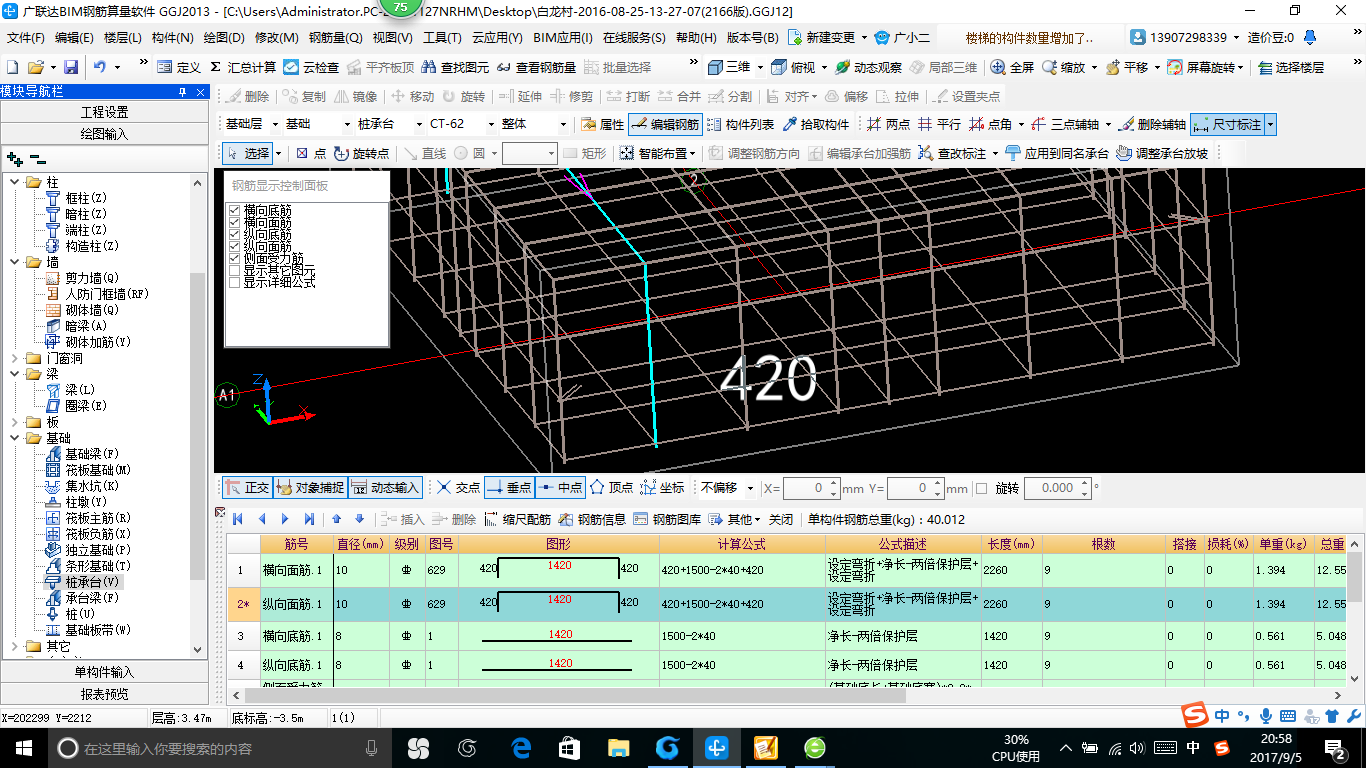Select 两点 two-point axis tool
Viewport: 1366px width, 768px height.
pos(889,125)
